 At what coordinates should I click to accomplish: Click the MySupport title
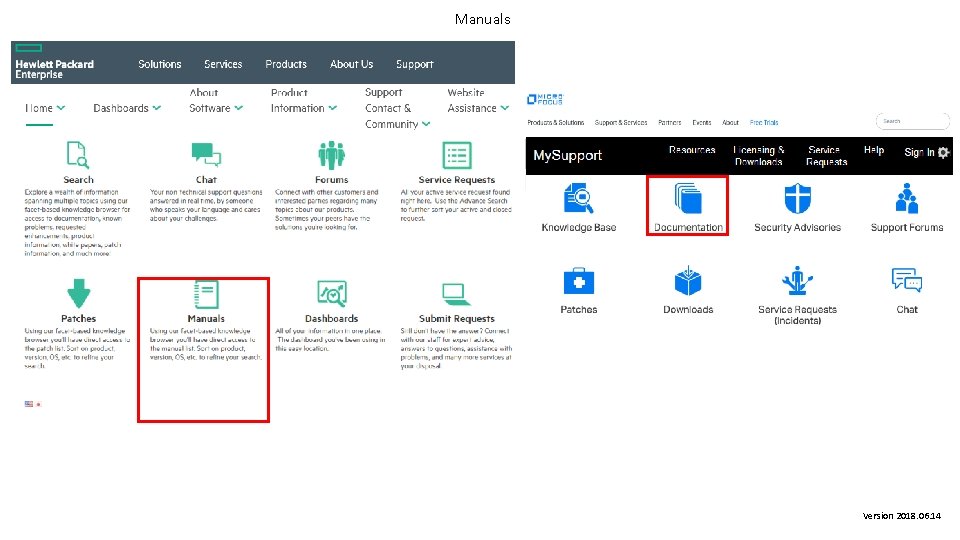point(567,156)
